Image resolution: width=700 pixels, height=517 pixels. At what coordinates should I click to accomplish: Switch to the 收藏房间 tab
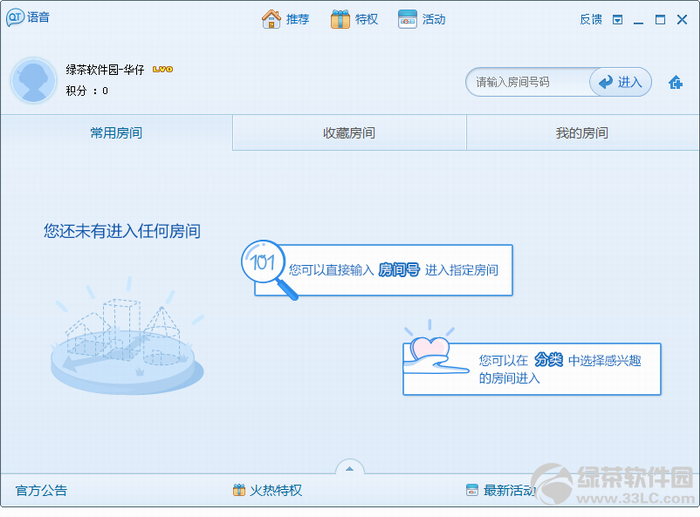tap(349, 133)
